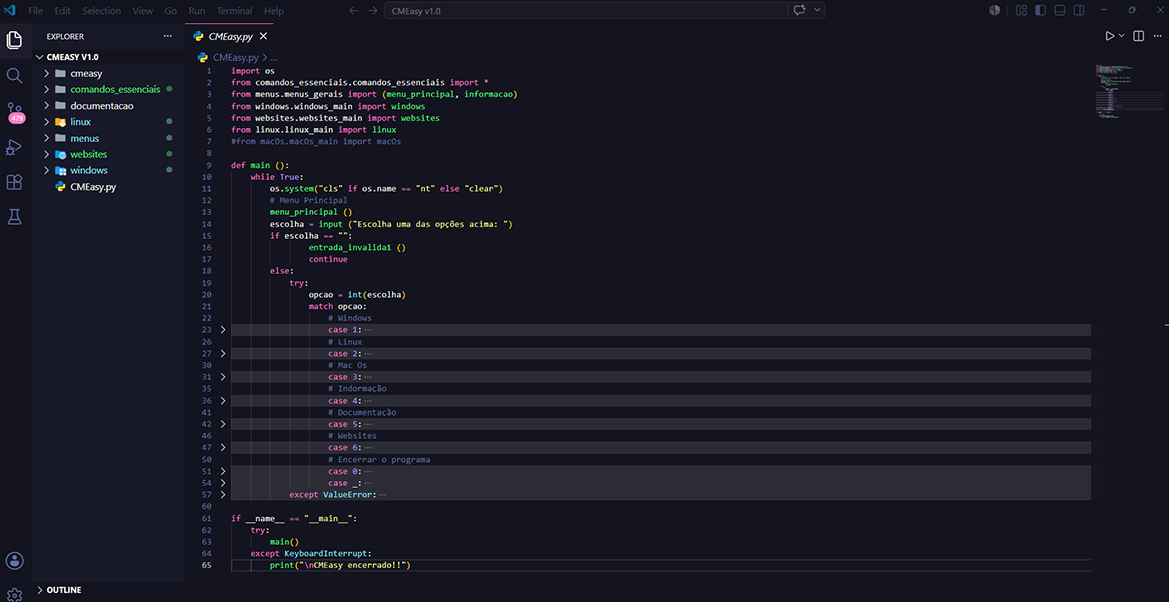Run the Python file with play icon

[1109, 36]
